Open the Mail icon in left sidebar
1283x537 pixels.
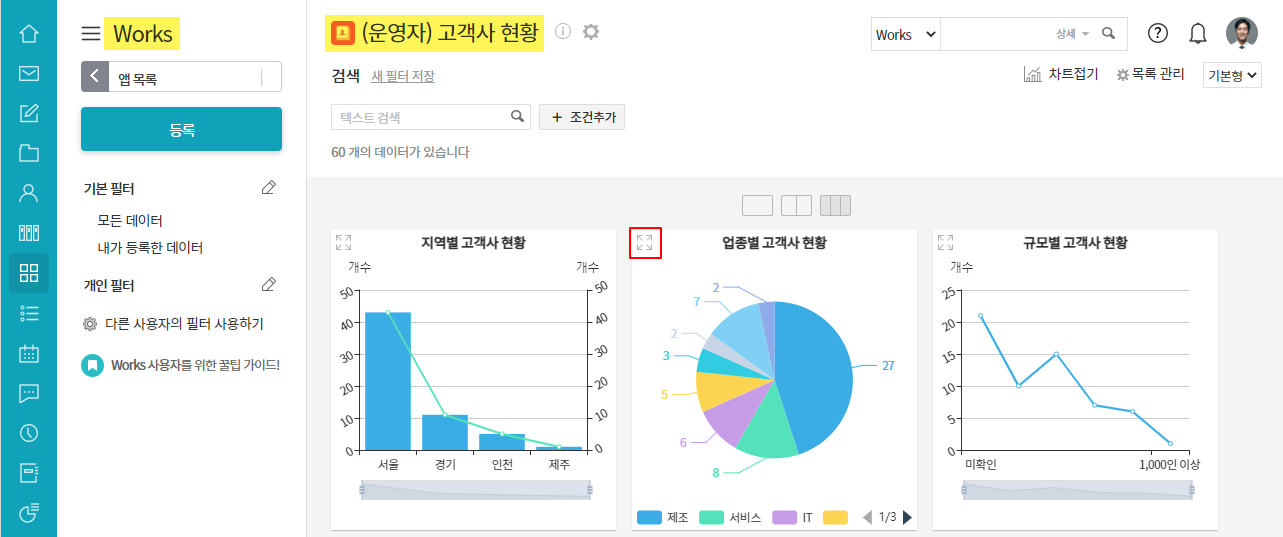(29, 73)
